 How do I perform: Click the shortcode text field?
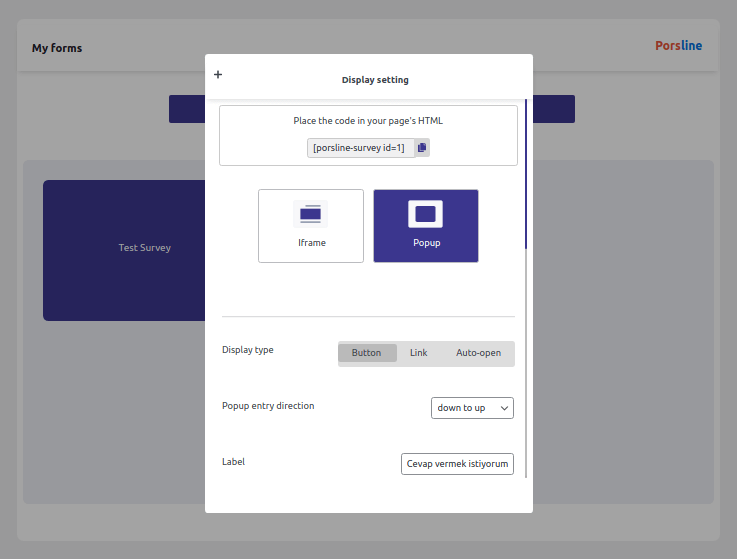[x=361, y=148]
